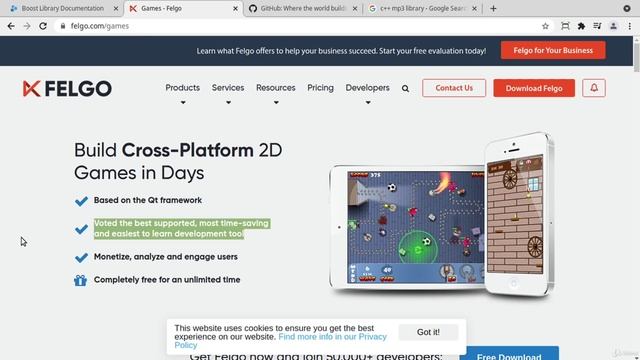Click Felgo for Your Business button
Screen dimensions: 640x360
point(553,50)
